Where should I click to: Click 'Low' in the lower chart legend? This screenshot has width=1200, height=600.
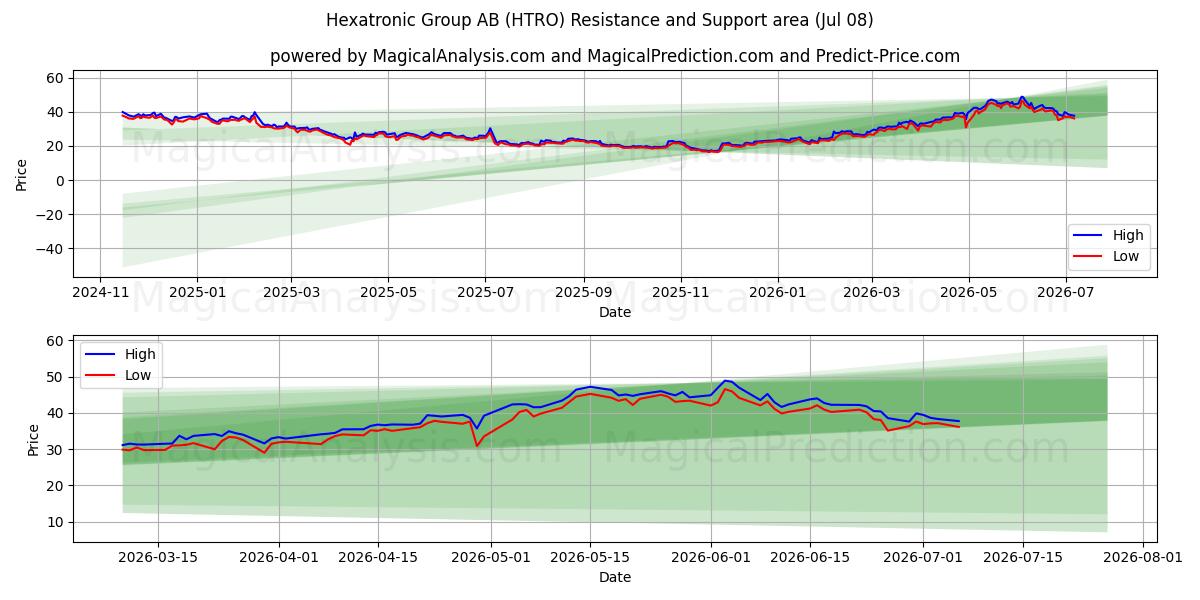[138, 375]
